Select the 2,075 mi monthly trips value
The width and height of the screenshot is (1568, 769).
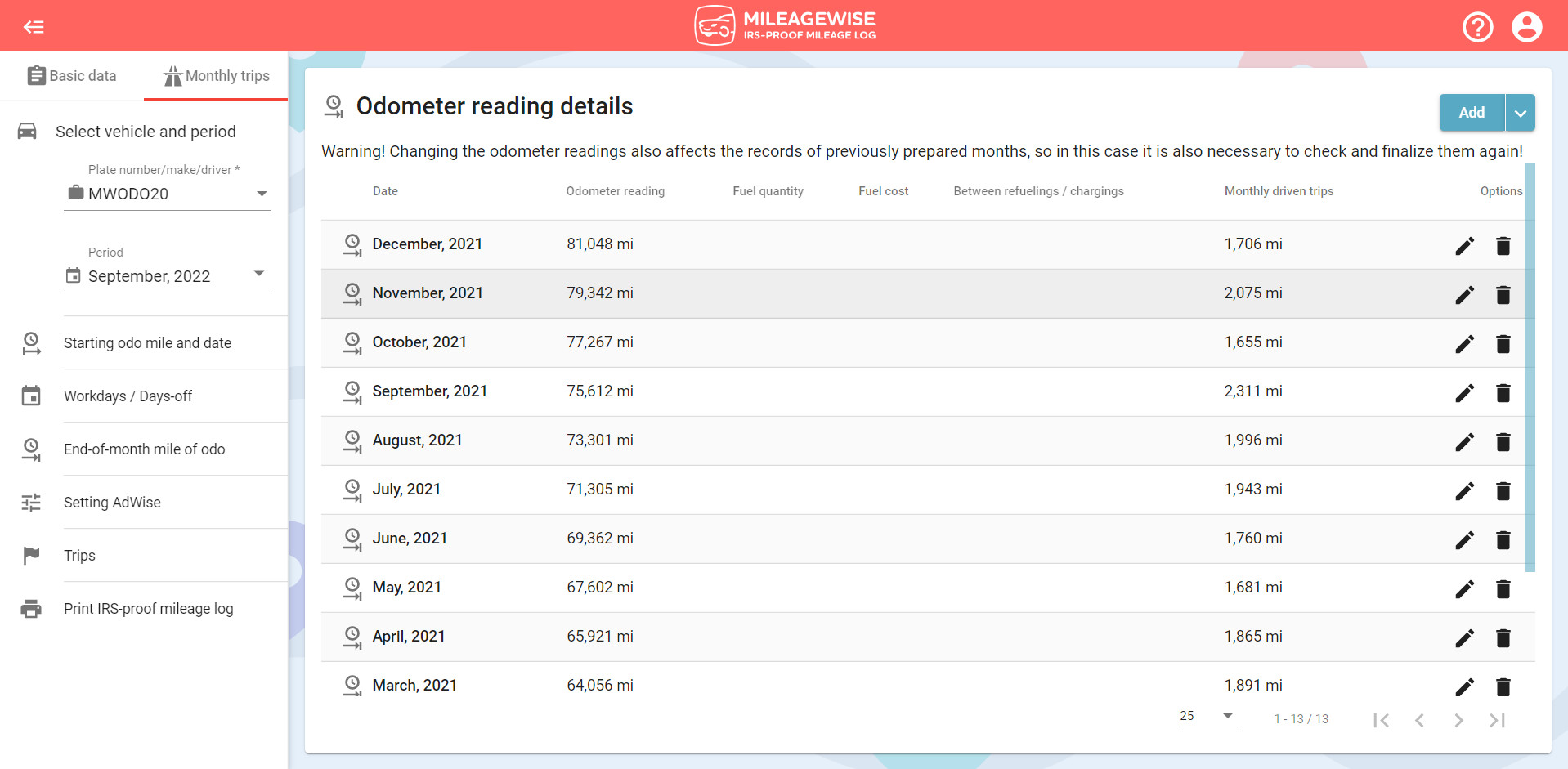click(x=1252, y=293)
